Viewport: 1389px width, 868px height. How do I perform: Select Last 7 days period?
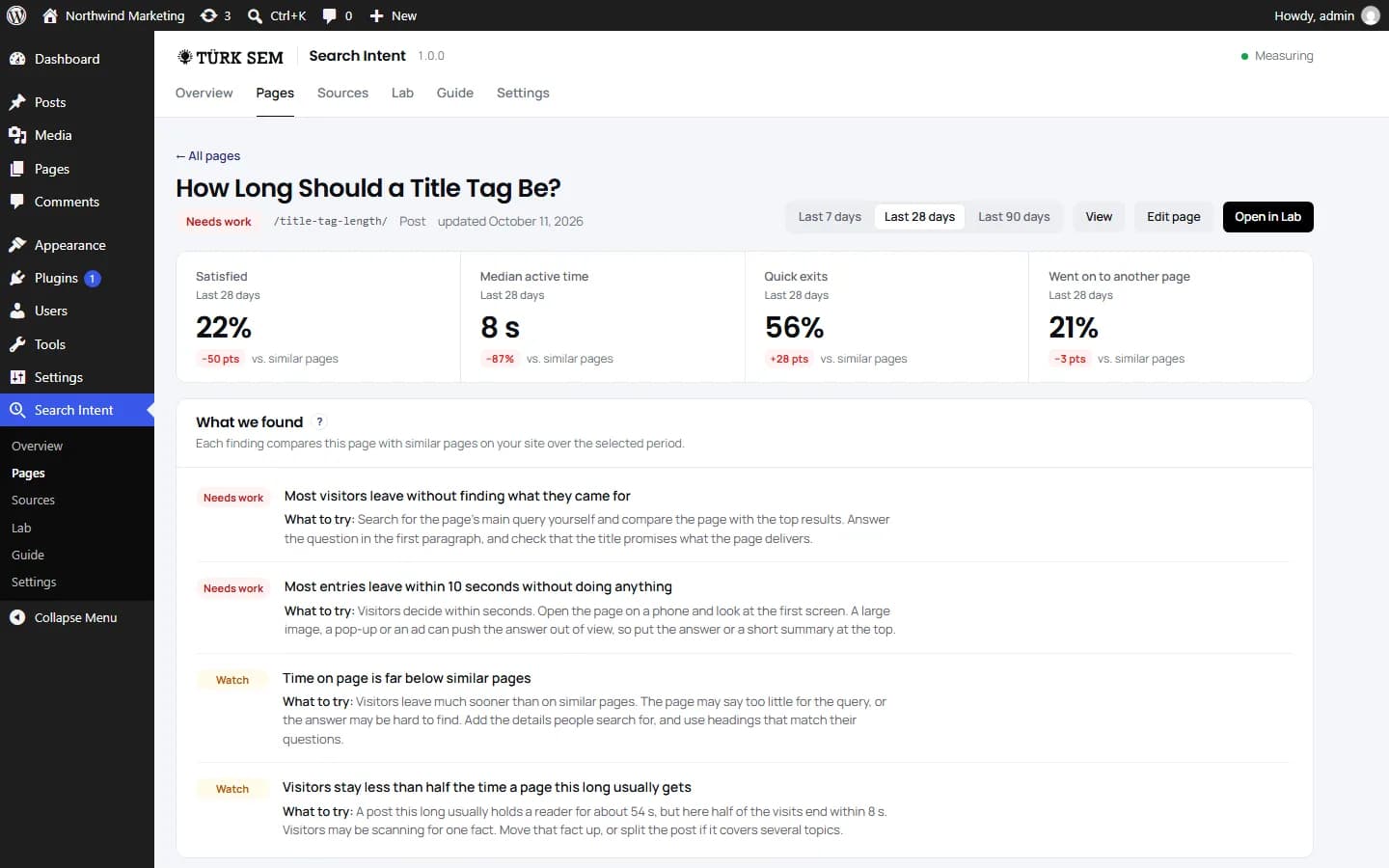coord(830,217)
